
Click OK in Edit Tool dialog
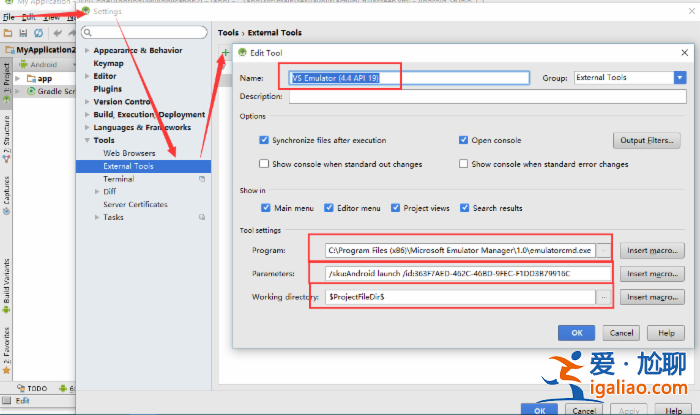coord(576,333)
